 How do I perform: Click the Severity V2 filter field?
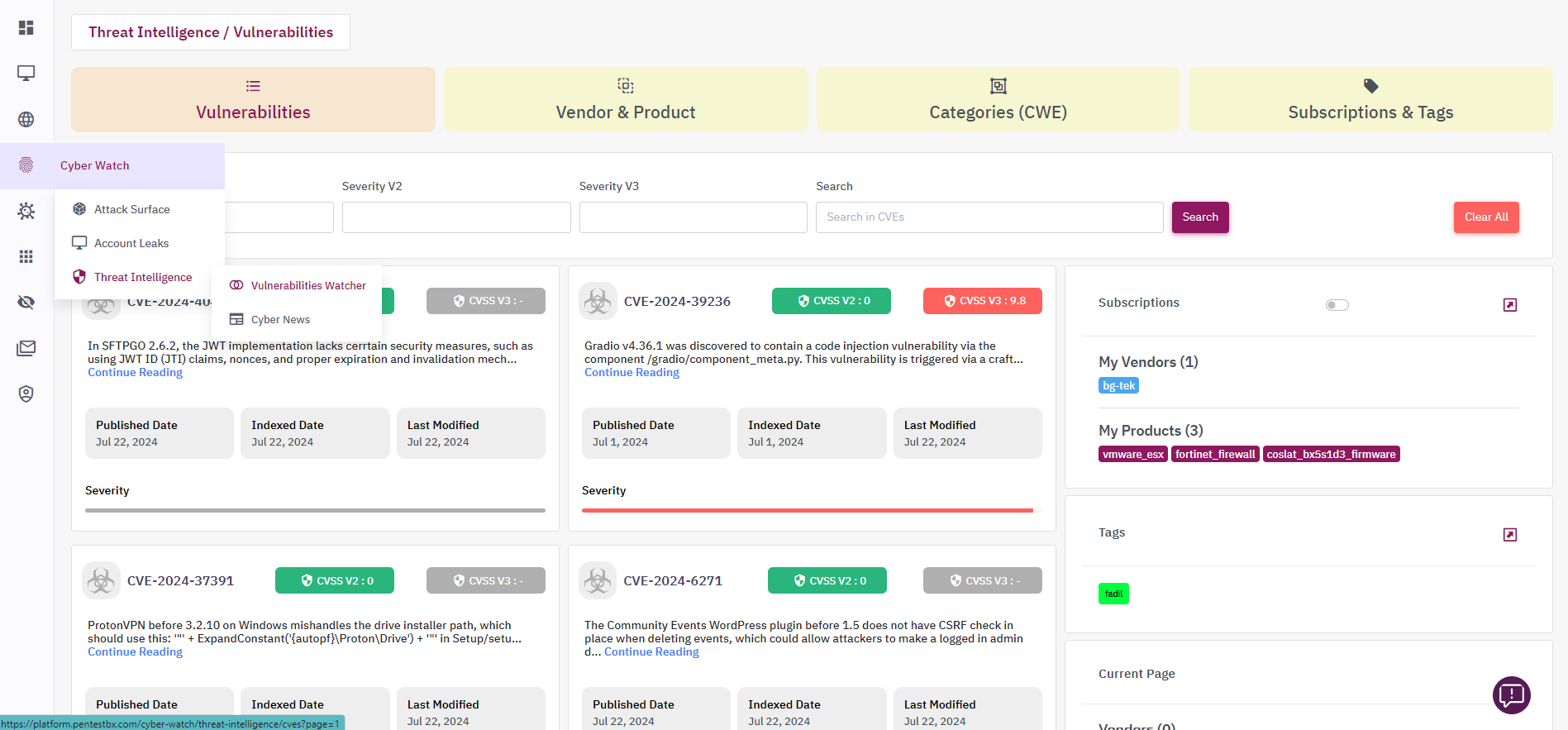(x=456, y=217)
